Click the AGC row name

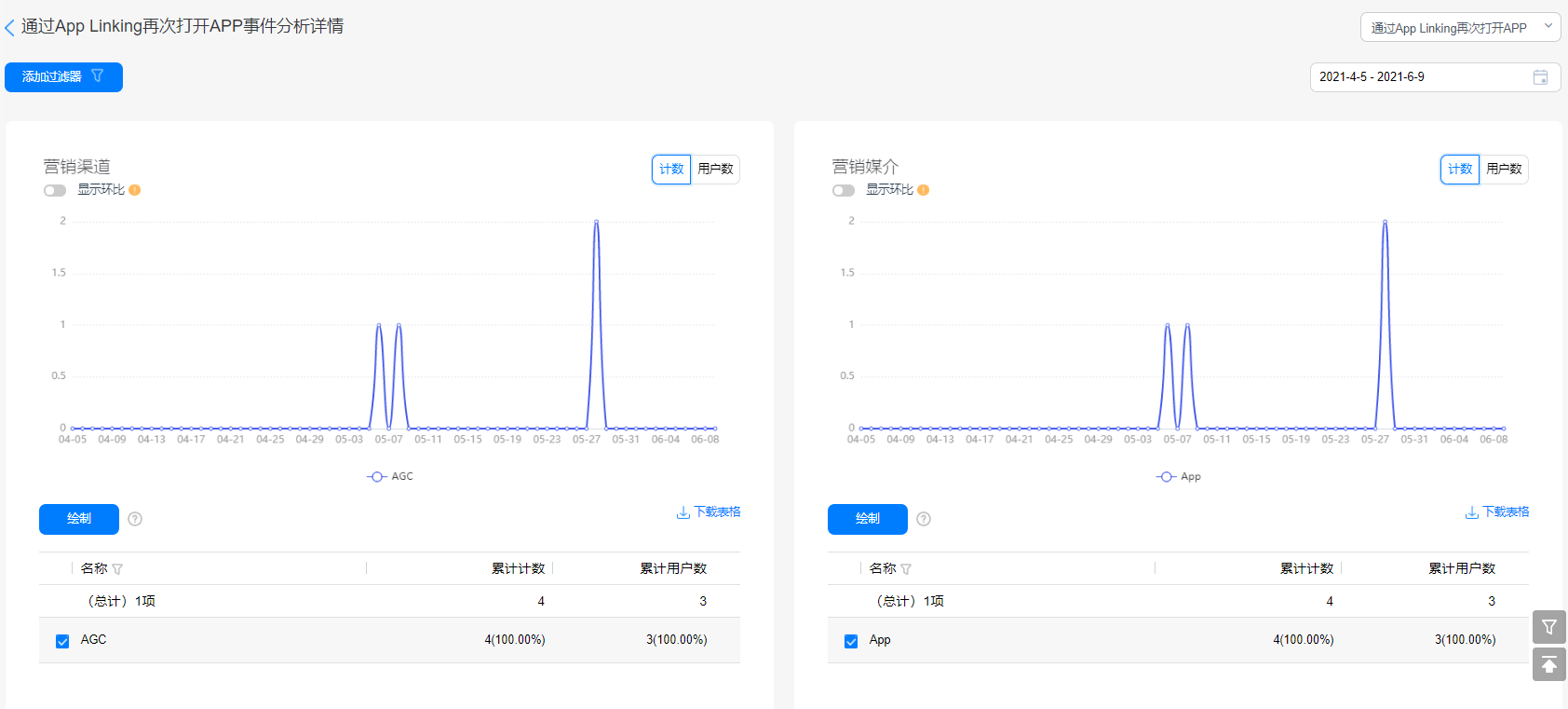point(93,640)
